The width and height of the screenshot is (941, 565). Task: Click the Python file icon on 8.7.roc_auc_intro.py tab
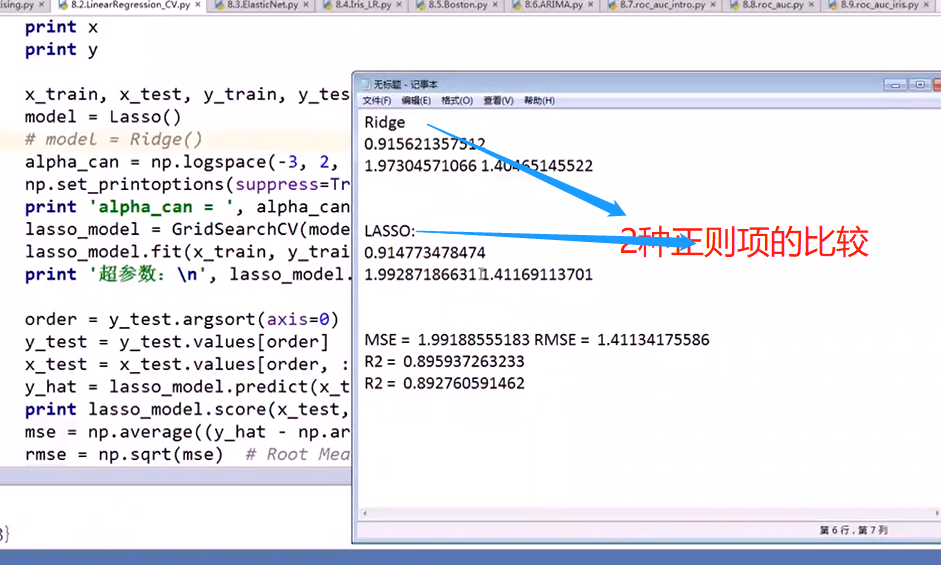pyautogui.click(x=613, y=5)
